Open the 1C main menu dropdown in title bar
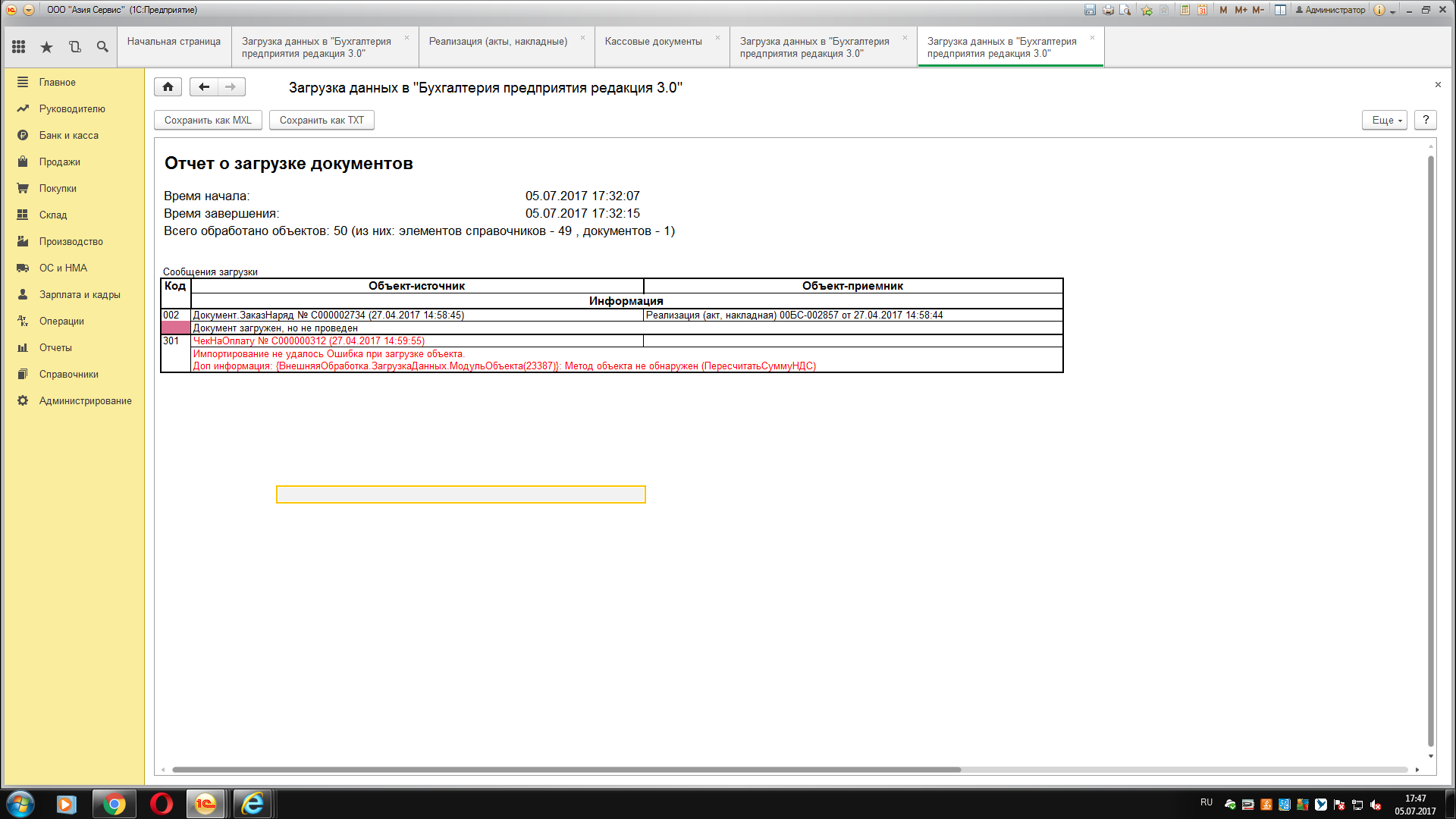1456x819 pixels. pyautogui.click(x=28, y=10)
